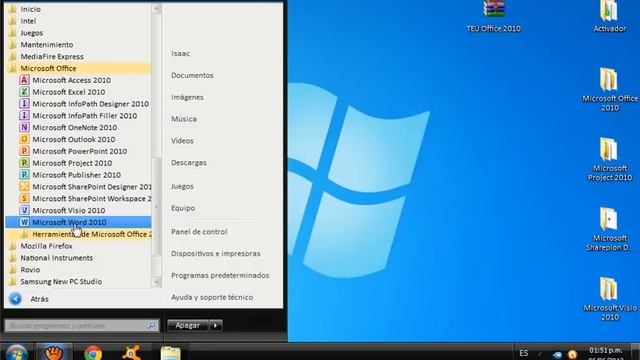Expand the Intel folder
The width and height of the screenshot is (640, 360).
(x=22, y=21)
